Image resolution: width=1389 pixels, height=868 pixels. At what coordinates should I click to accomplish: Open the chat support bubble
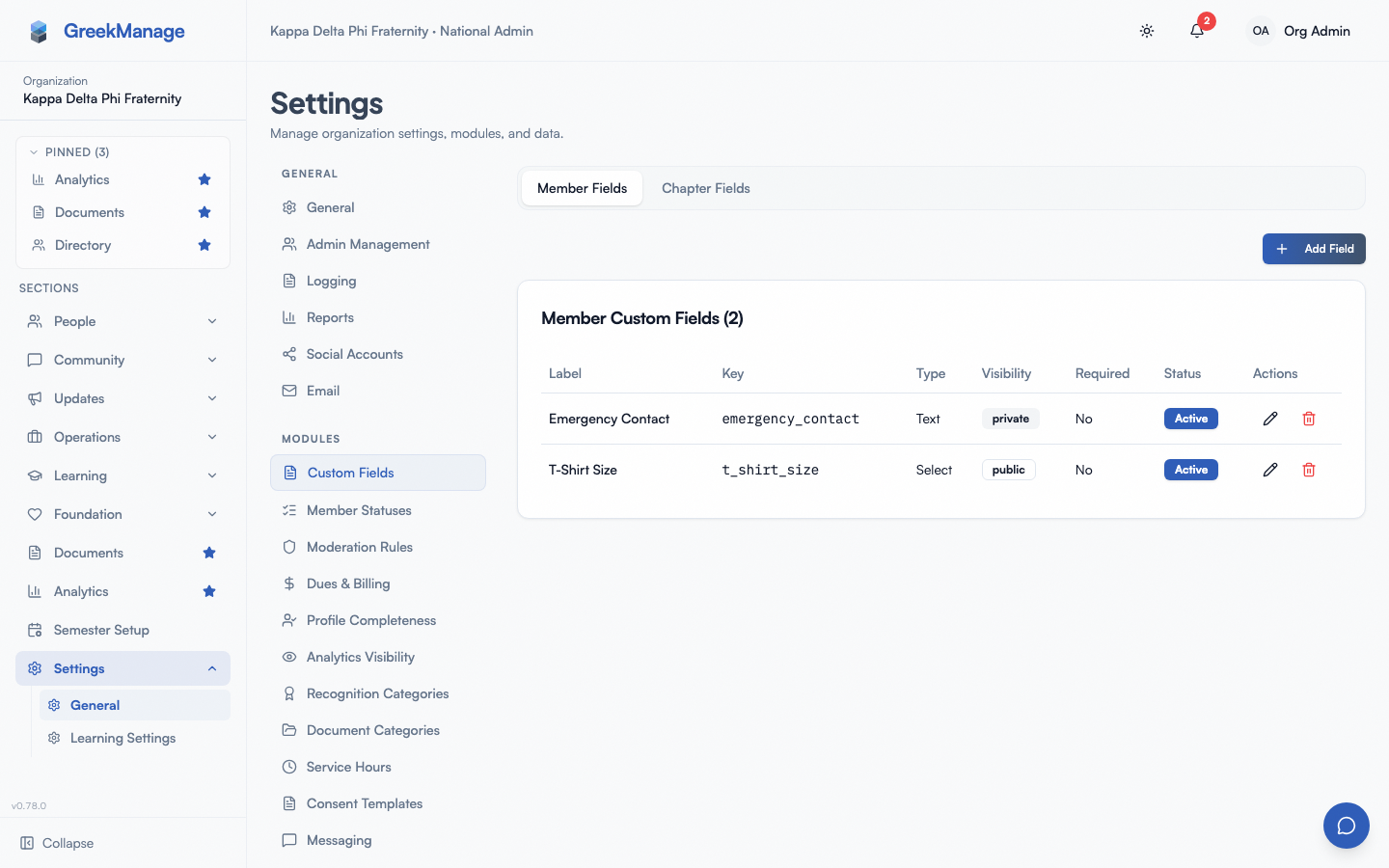pos(1347,826)
